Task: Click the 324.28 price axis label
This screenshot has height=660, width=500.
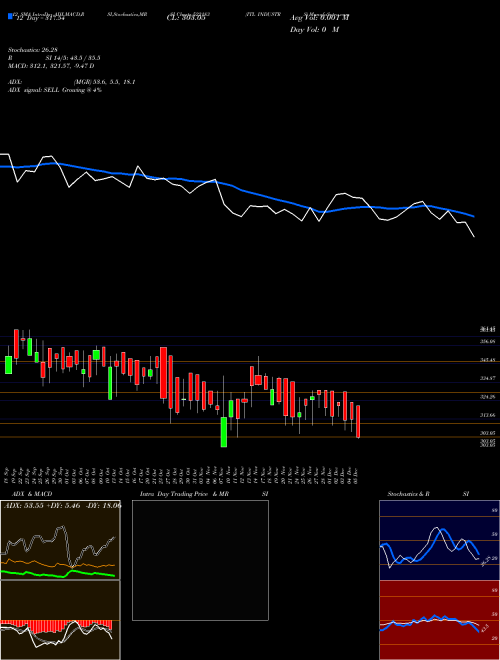Action: click(487, 397)
